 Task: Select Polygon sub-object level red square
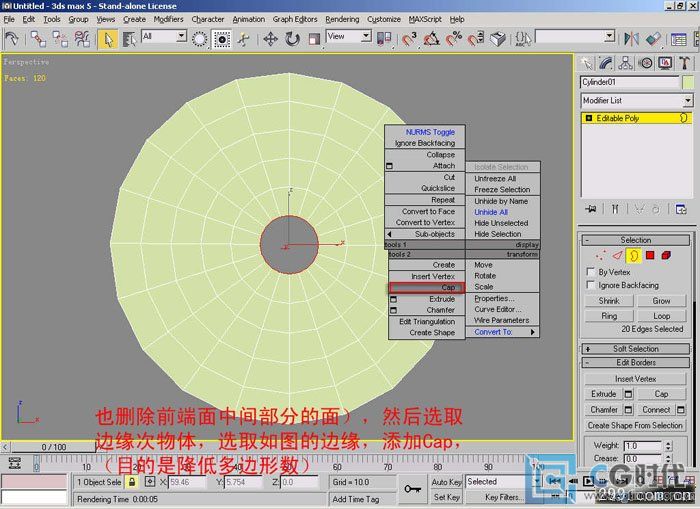[650, 255]
